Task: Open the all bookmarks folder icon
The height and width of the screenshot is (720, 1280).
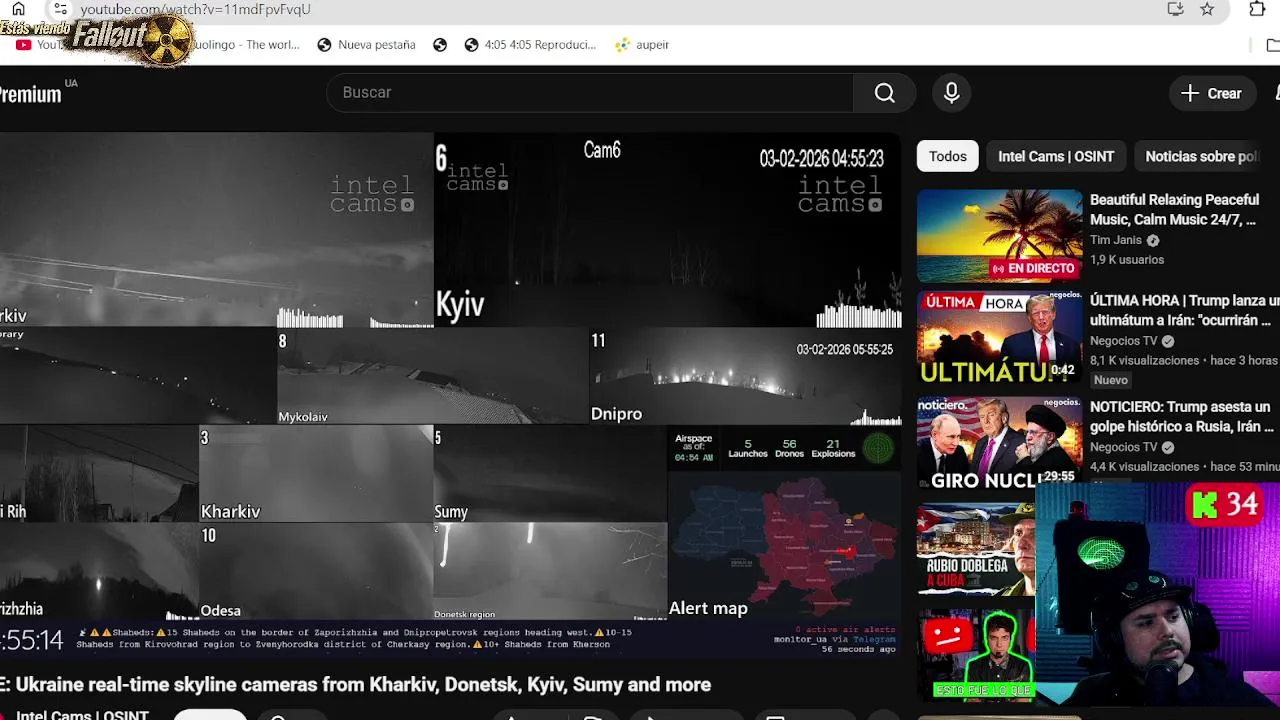Action: 1272,45
